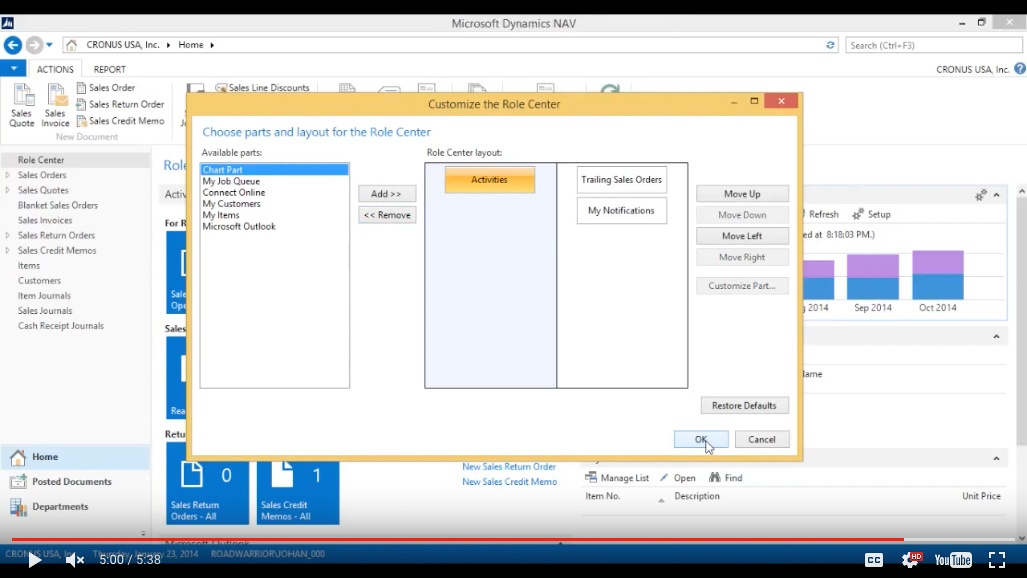Screen dimensions: 1027x578
Task: Open Sales Credit Memos - All tile
Action: (298, 491)
